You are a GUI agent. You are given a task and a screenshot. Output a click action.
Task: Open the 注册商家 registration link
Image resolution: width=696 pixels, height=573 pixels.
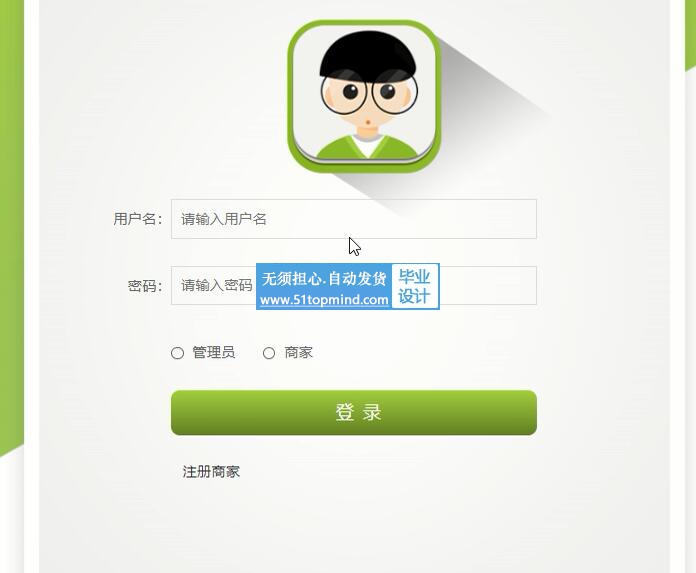(x=211, y=471)
